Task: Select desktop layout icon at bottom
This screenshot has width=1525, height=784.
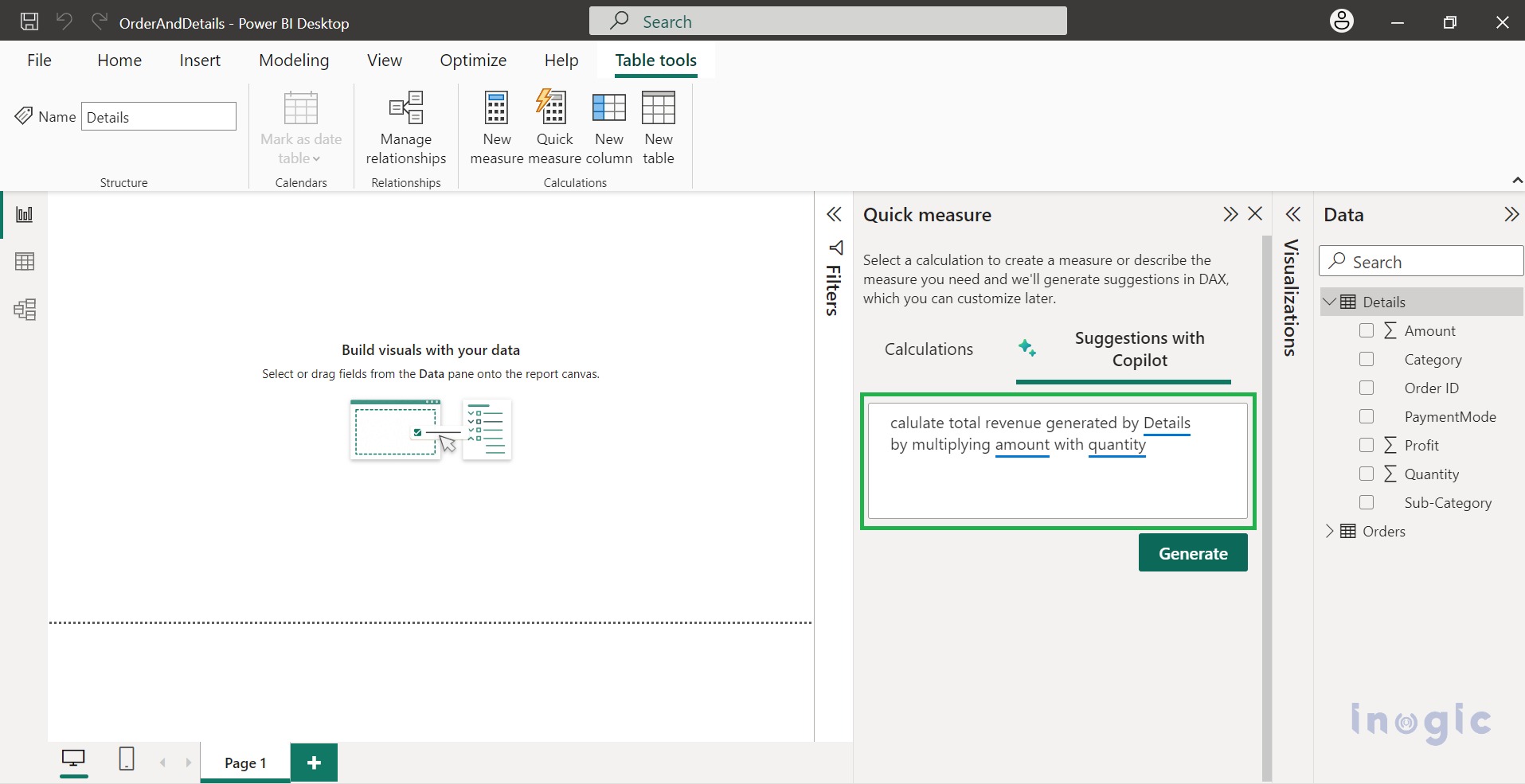Action: click(x=73, y=759)
